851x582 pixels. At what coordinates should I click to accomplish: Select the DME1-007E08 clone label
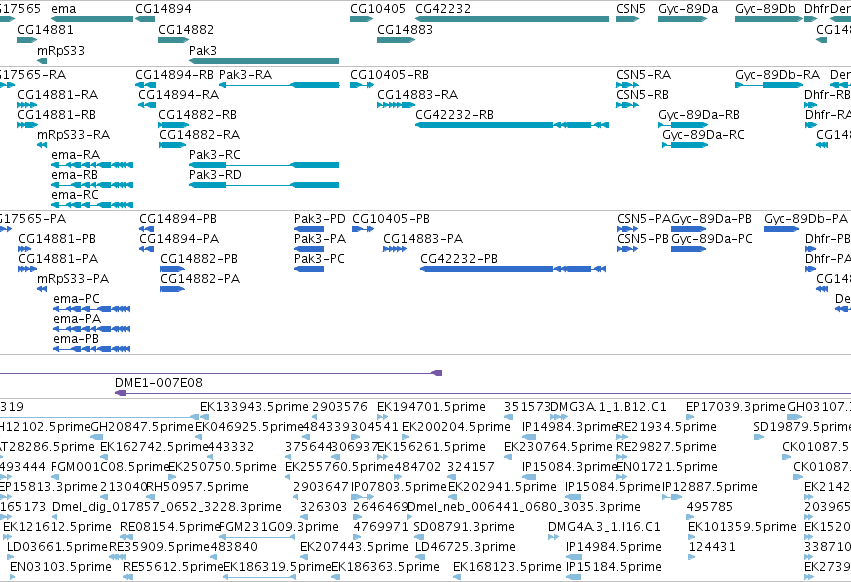coord(159,383)
